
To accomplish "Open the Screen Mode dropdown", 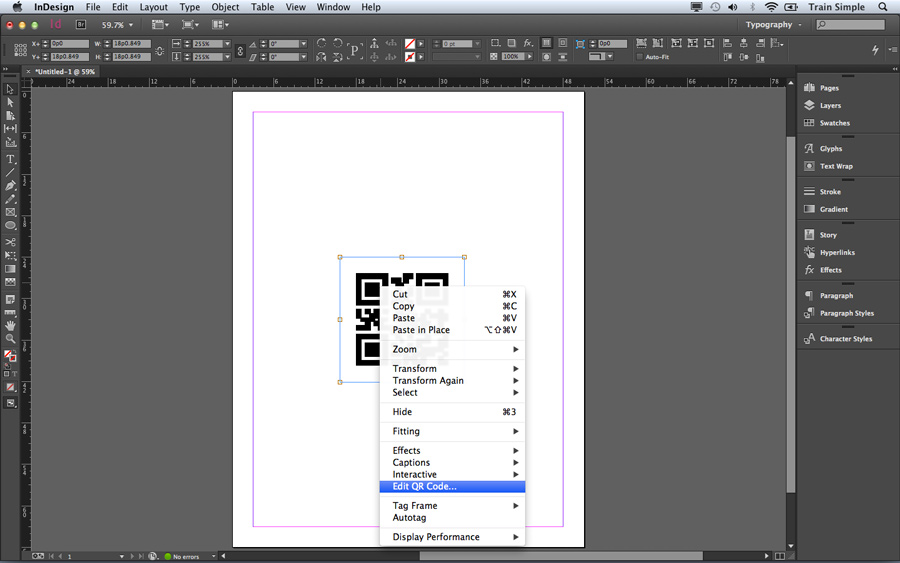I will pyautogui.click(x=189, y=25).
